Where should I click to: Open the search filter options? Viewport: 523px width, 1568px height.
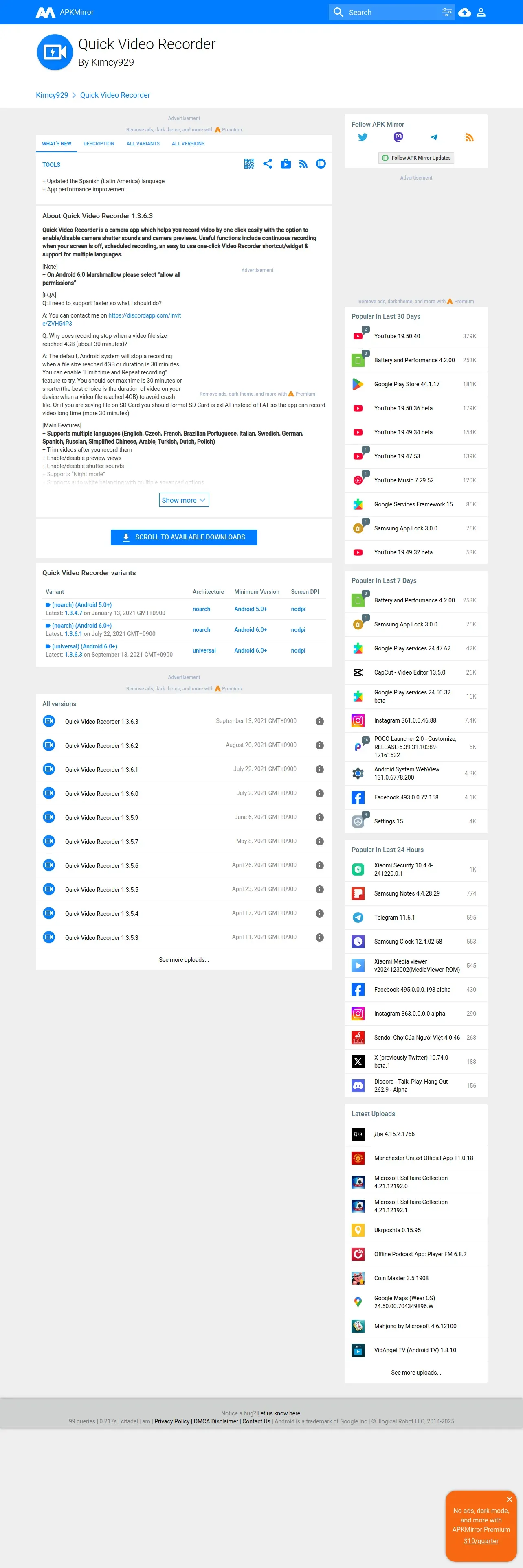click(x=447, y=12)
